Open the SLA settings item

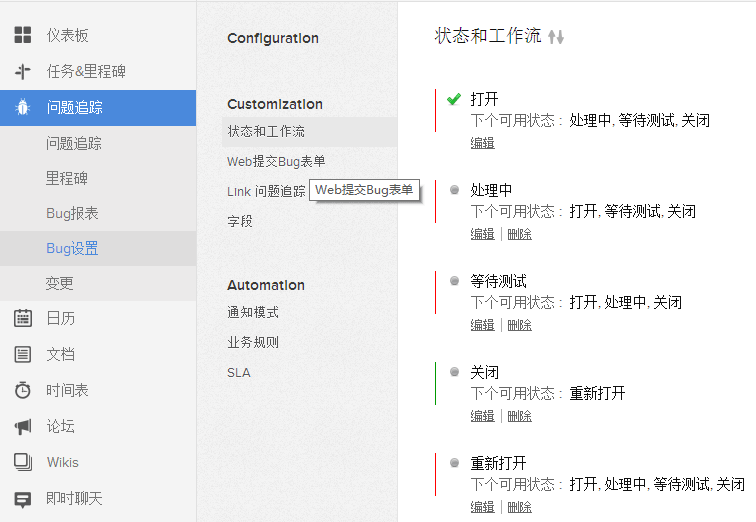tap(238, 373)
